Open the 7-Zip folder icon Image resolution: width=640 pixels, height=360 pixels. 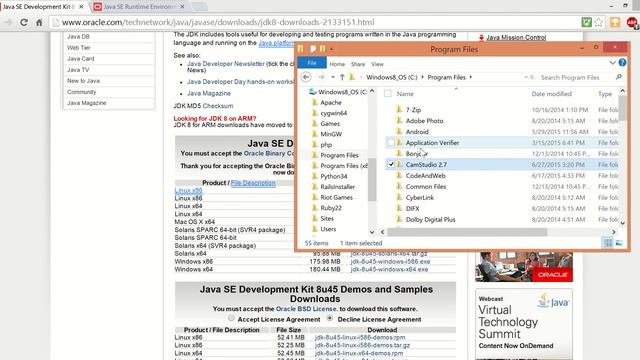point(400,109)
